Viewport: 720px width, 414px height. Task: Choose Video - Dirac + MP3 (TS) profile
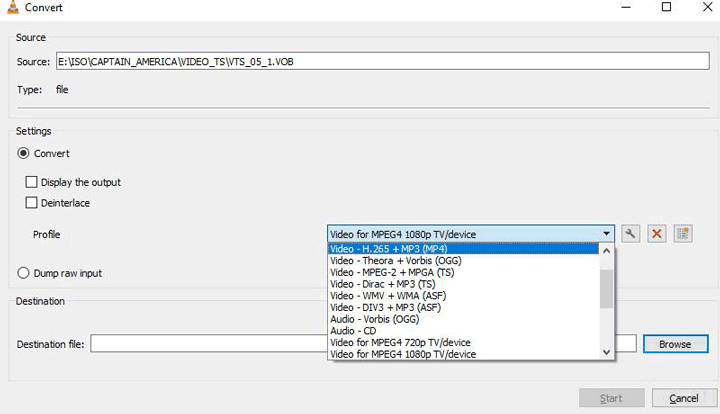click(463, 284)
